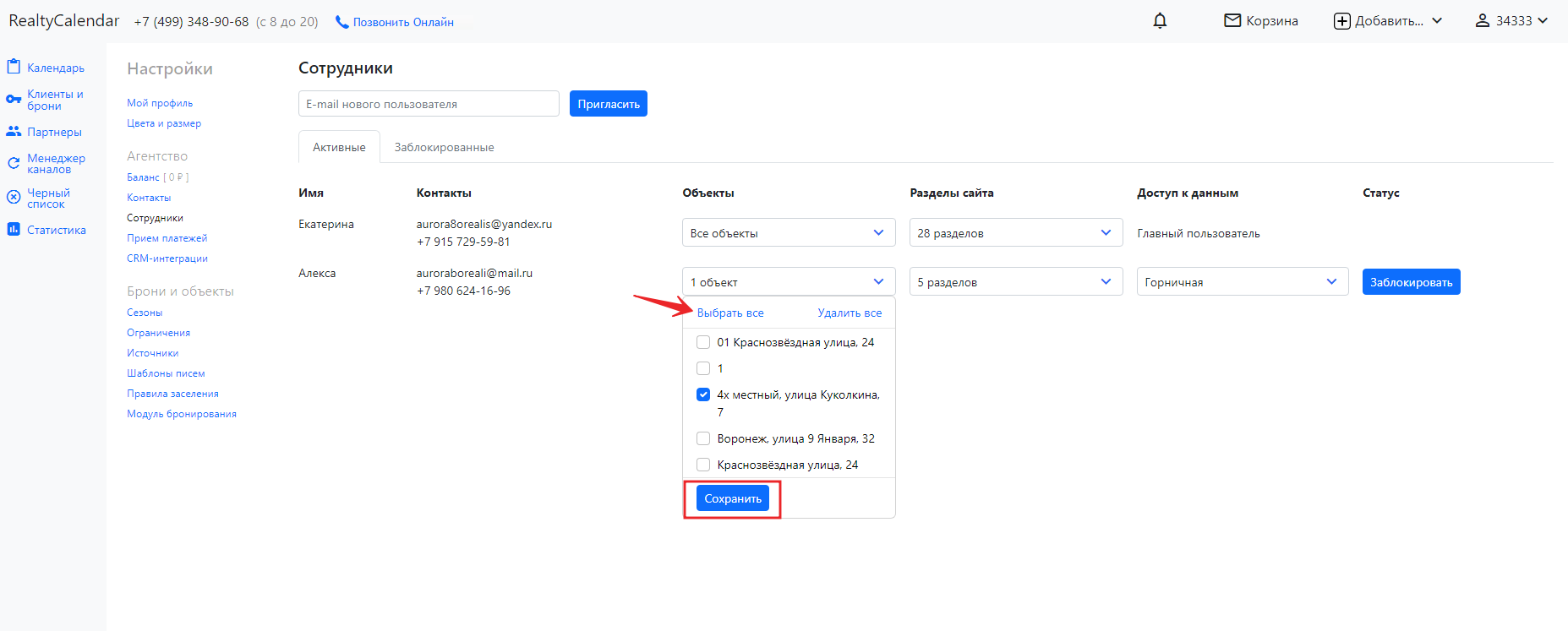
Task: Click the phone number +7 915 729-59-81
Action: click(463, 242)
